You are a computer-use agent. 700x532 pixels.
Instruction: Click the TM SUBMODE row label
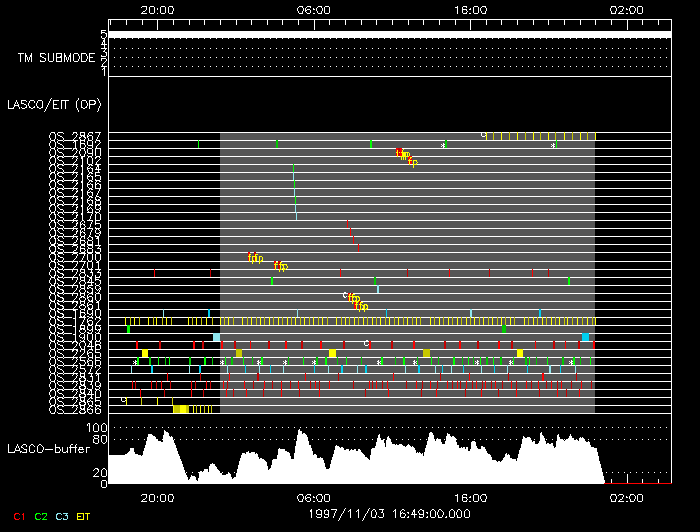point(55,57)
